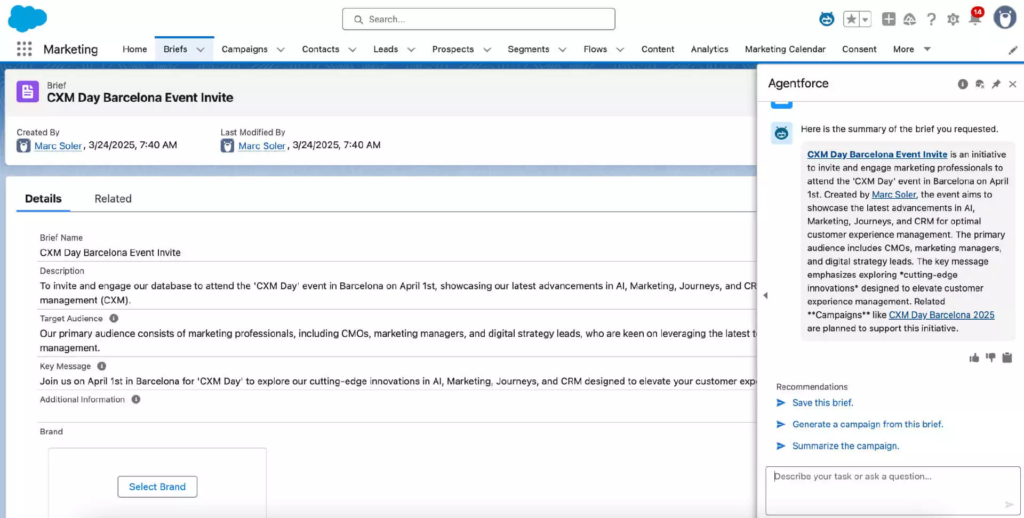1024x518 pixels.
Task: Open the More navigation dropdown
Action: (912, 49)
